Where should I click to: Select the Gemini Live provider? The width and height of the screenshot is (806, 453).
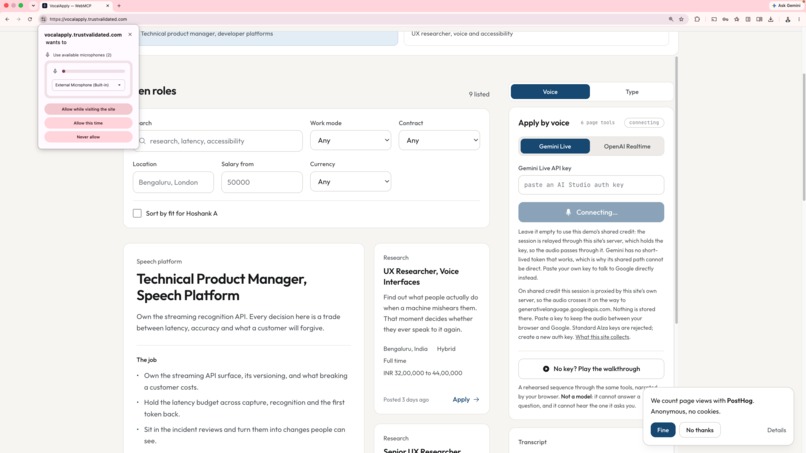point(555,146)
